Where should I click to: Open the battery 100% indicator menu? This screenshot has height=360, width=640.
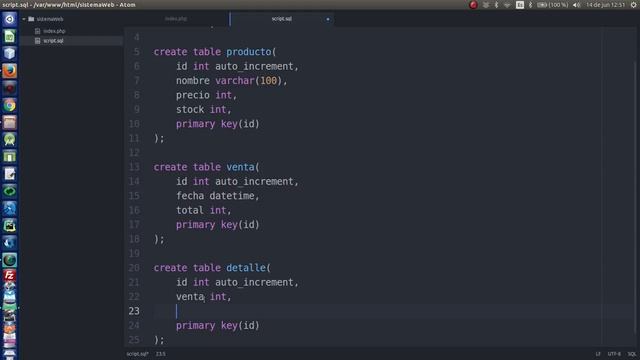(x=552, y=5)
